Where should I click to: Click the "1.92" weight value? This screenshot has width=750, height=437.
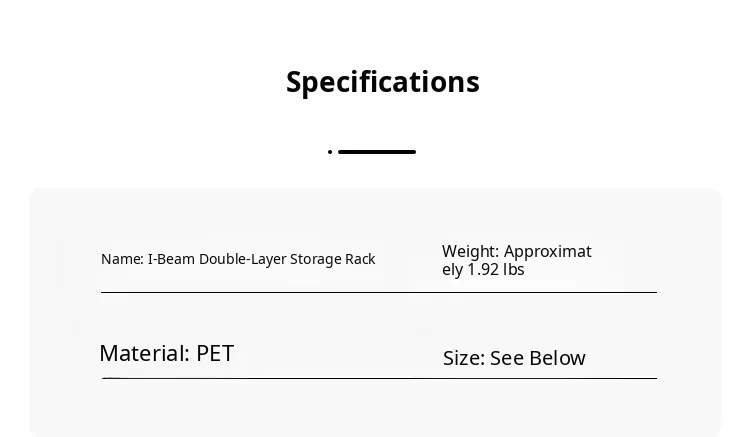pos(483,270)
